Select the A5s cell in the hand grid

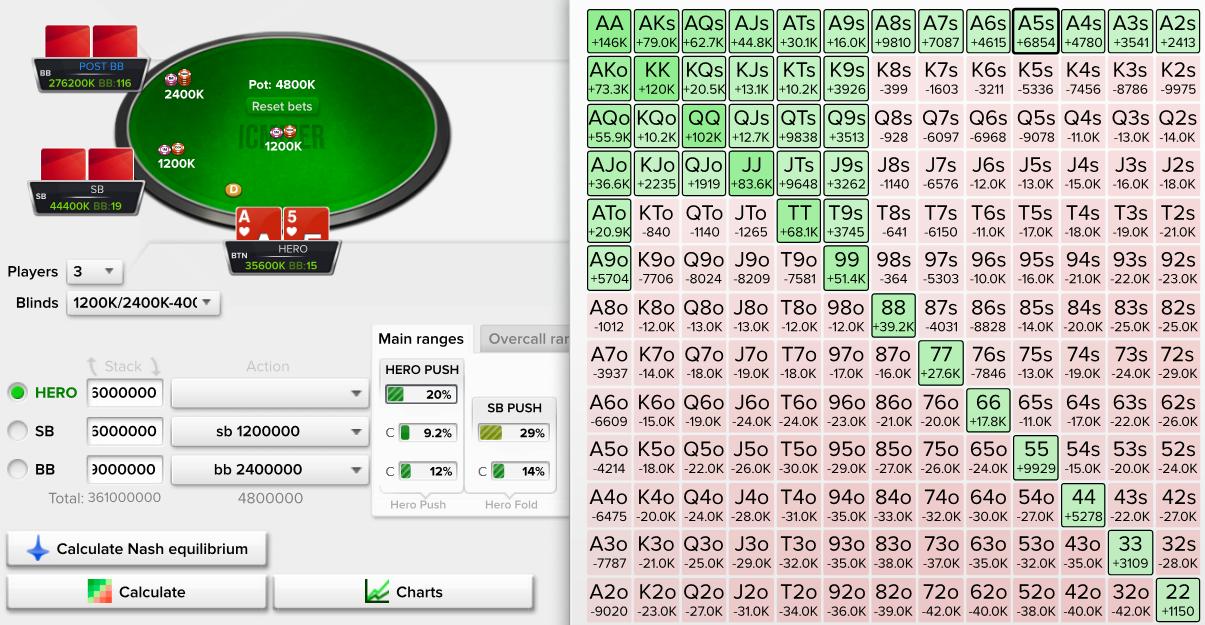(x=1035, y=31)
